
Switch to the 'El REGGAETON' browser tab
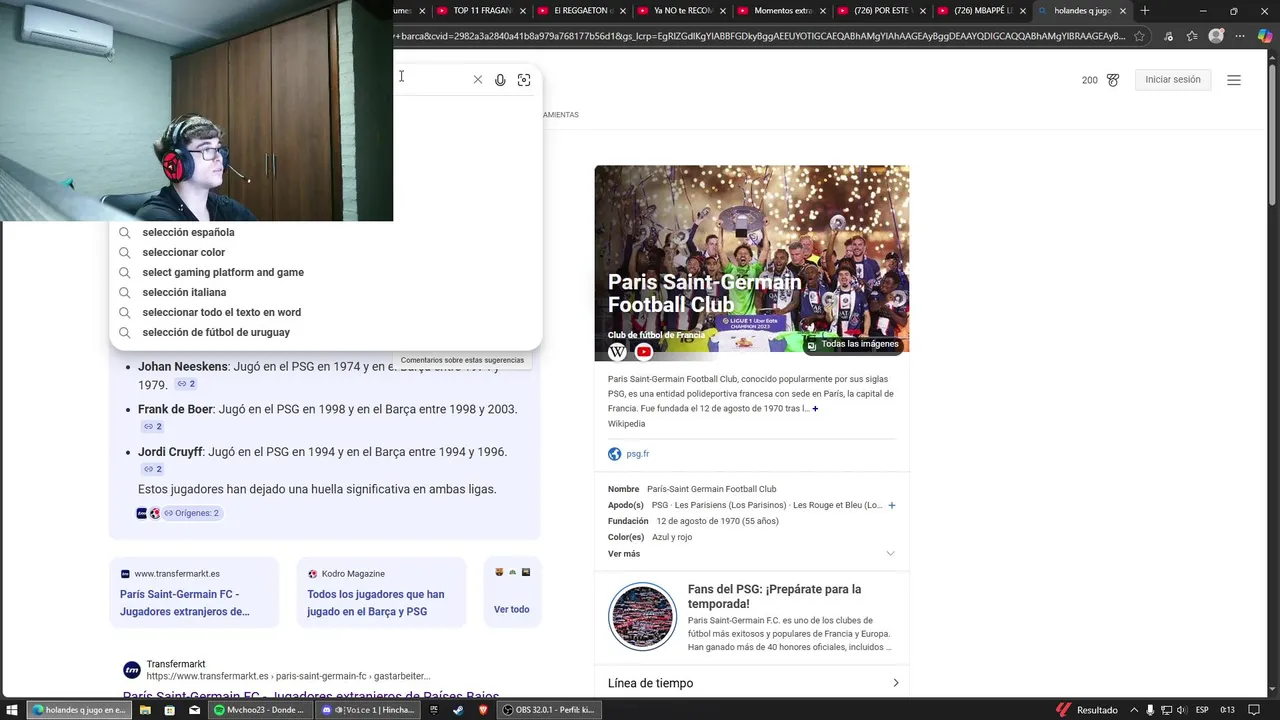[x=583, y=11]
